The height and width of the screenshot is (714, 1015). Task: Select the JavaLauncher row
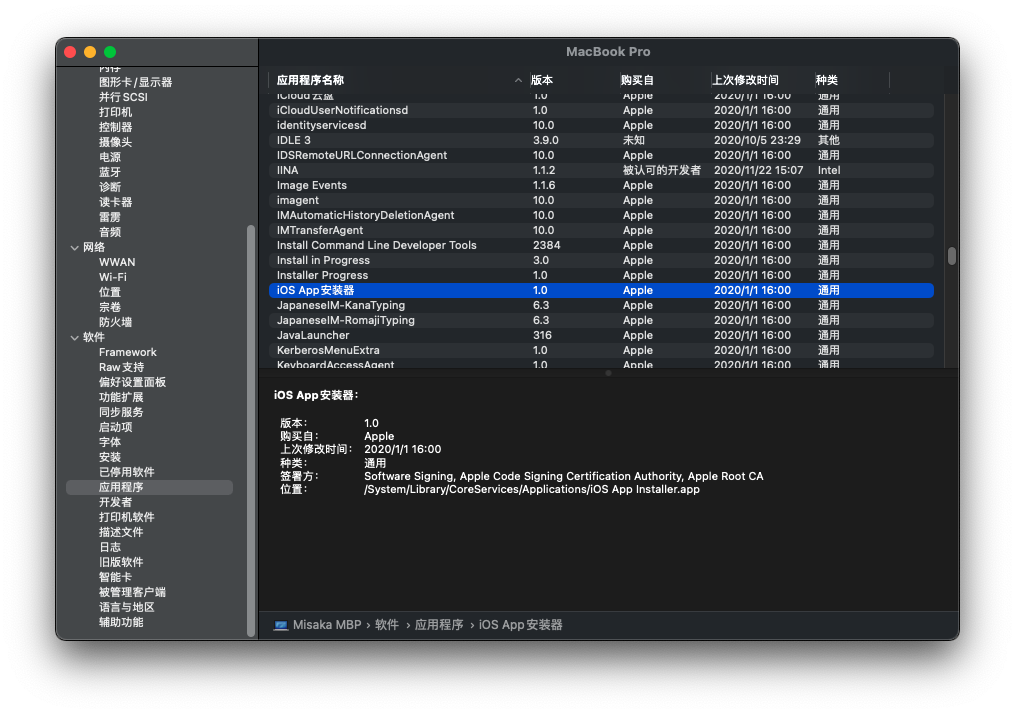[x=601, y=335]
